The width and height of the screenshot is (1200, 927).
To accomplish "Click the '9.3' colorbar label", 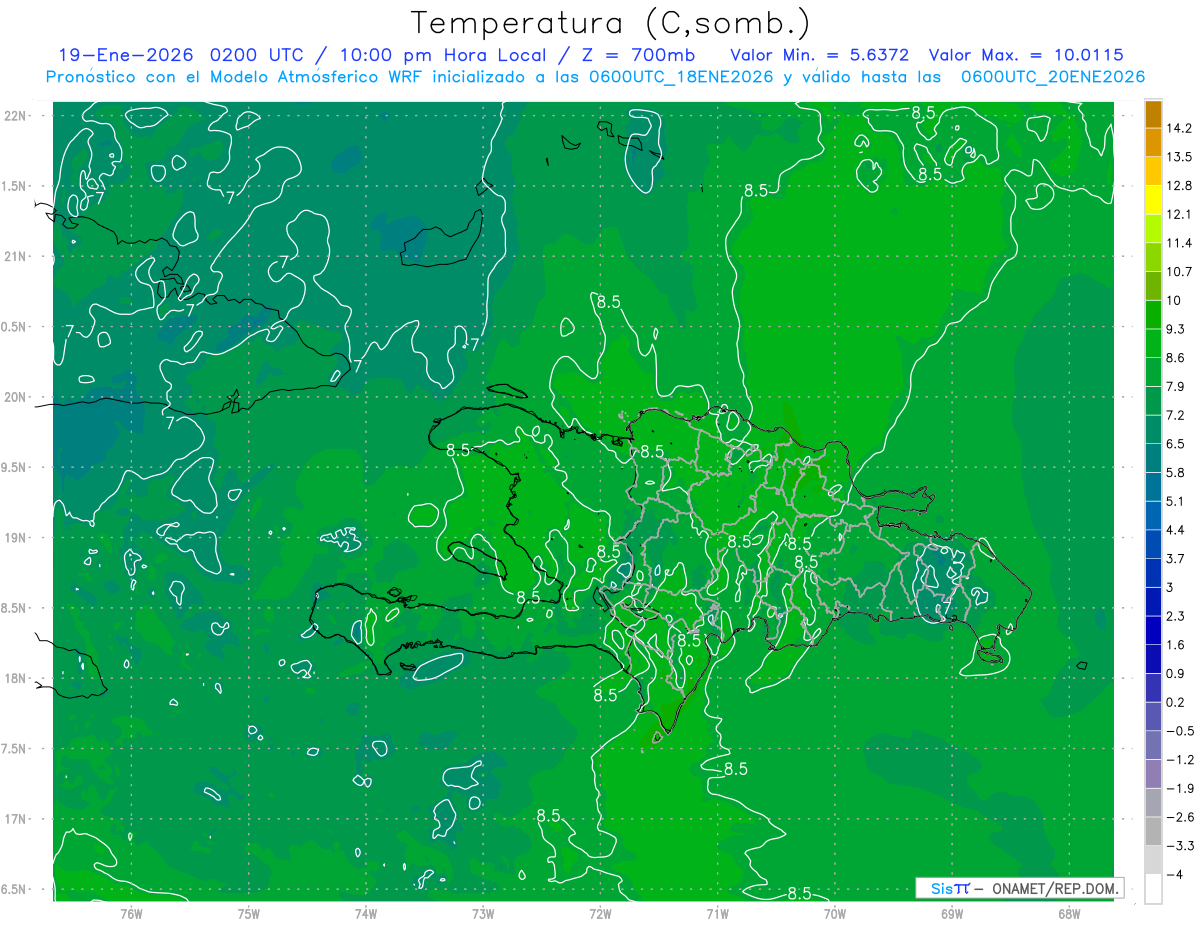I will coord(1176,328).
